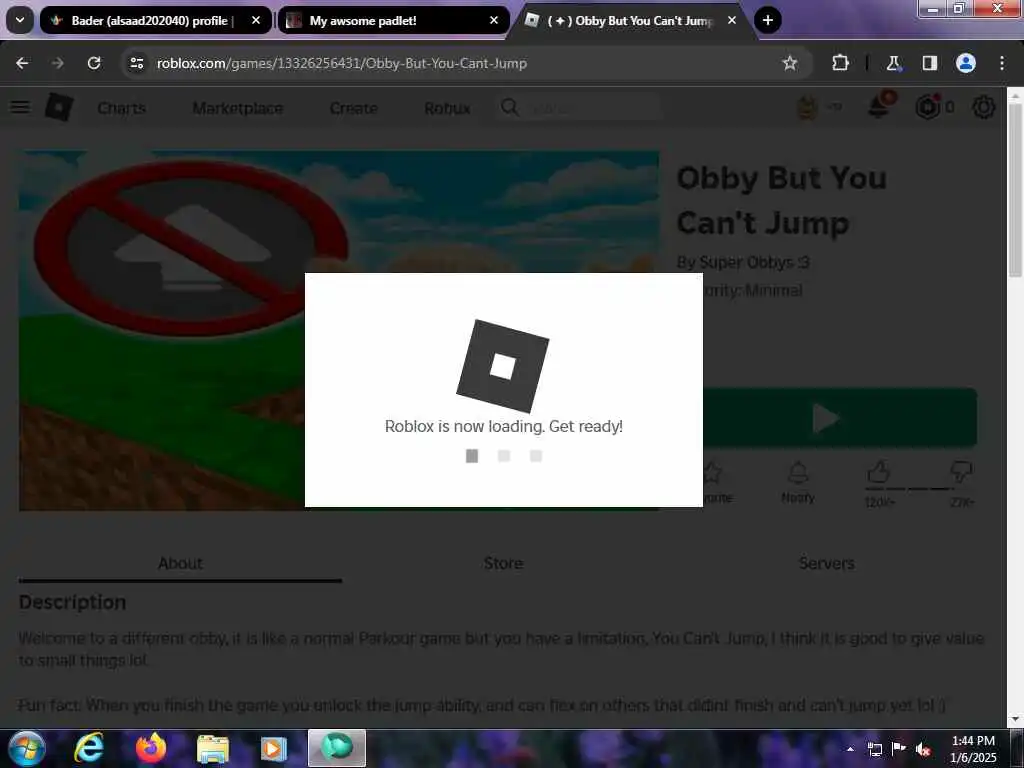Open Roblox settings gear
Viewport: 1024px width, 768px height.
click(984, 107)
